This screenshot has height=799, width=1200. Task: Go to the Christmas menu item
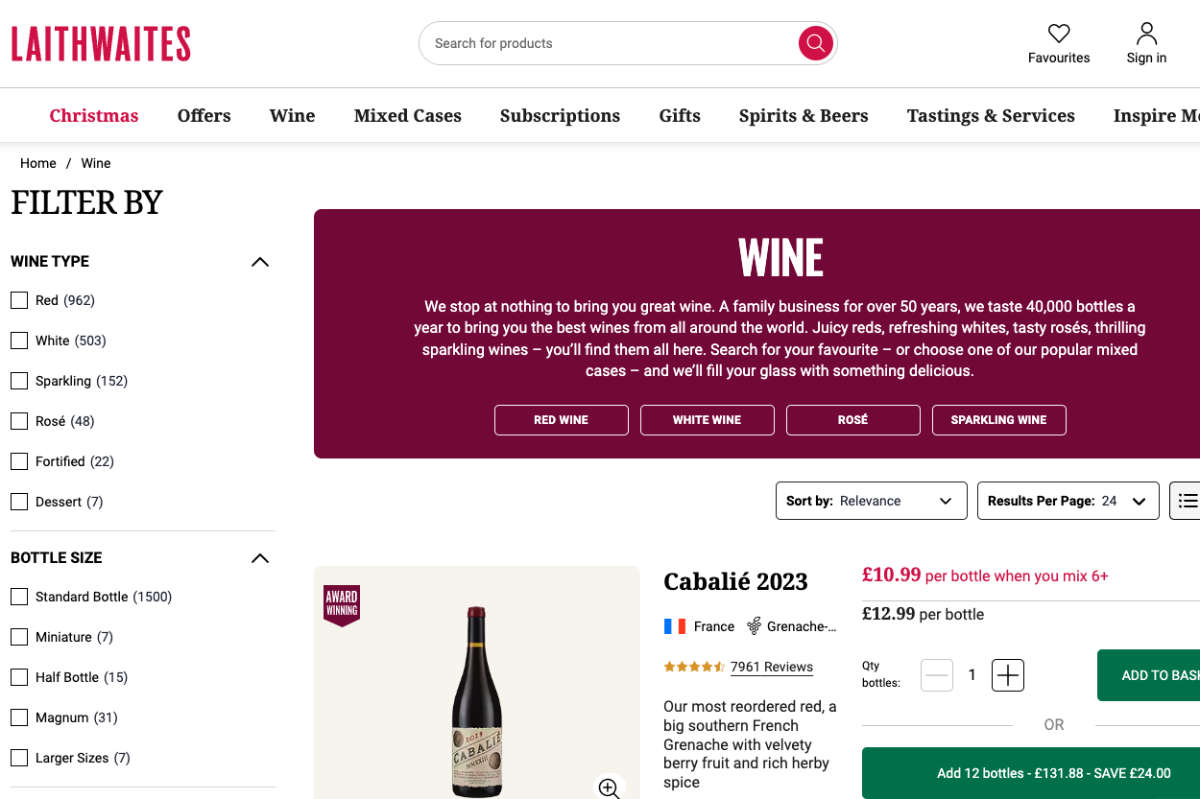click(x=94, y=116)
